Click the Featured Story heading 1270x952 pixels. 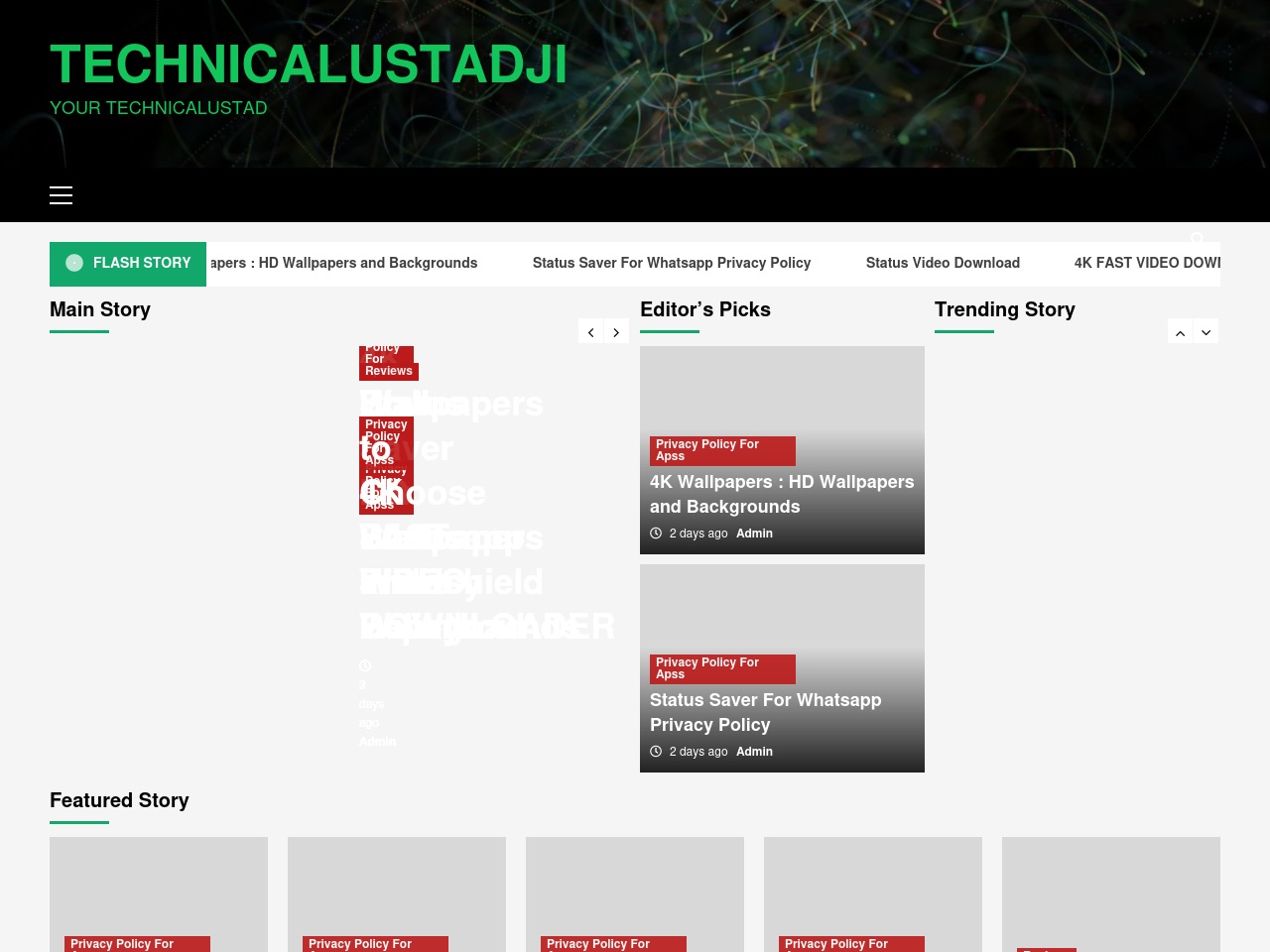119,800
